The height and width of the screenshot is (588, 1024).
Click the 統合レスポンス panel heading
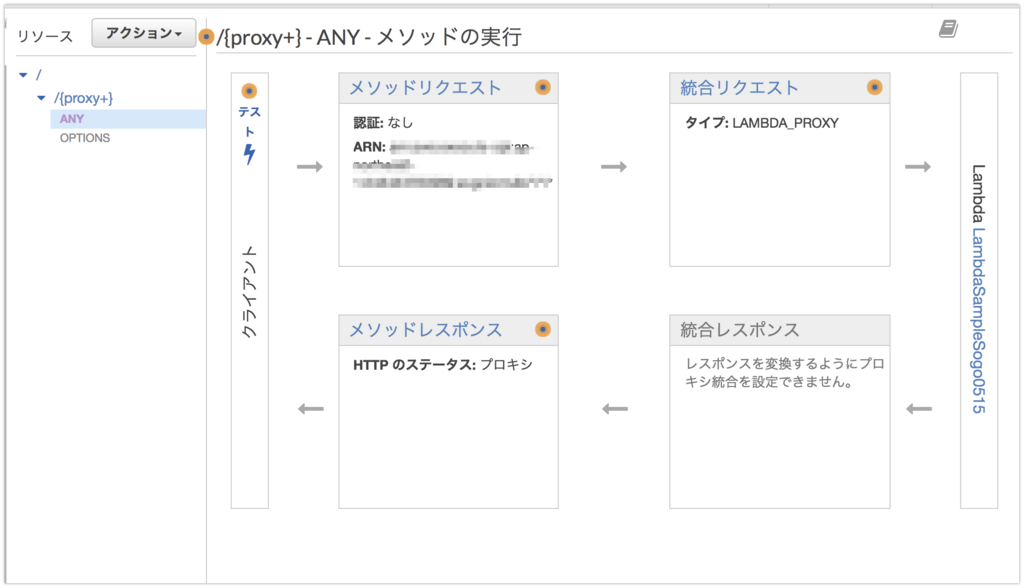(740, 329)
